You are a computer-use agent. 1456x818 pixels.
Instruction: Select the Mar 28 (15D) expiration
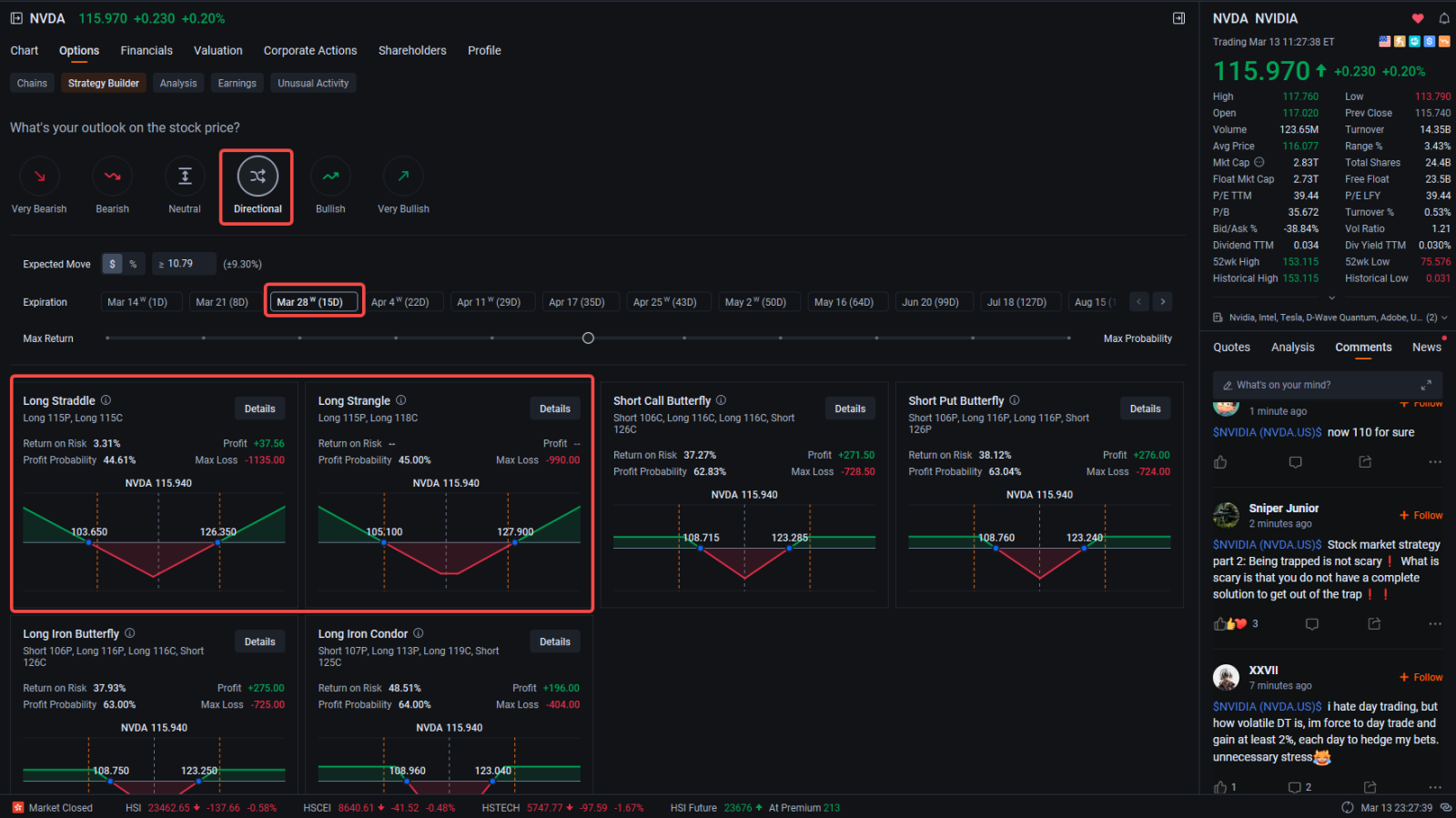314,302
